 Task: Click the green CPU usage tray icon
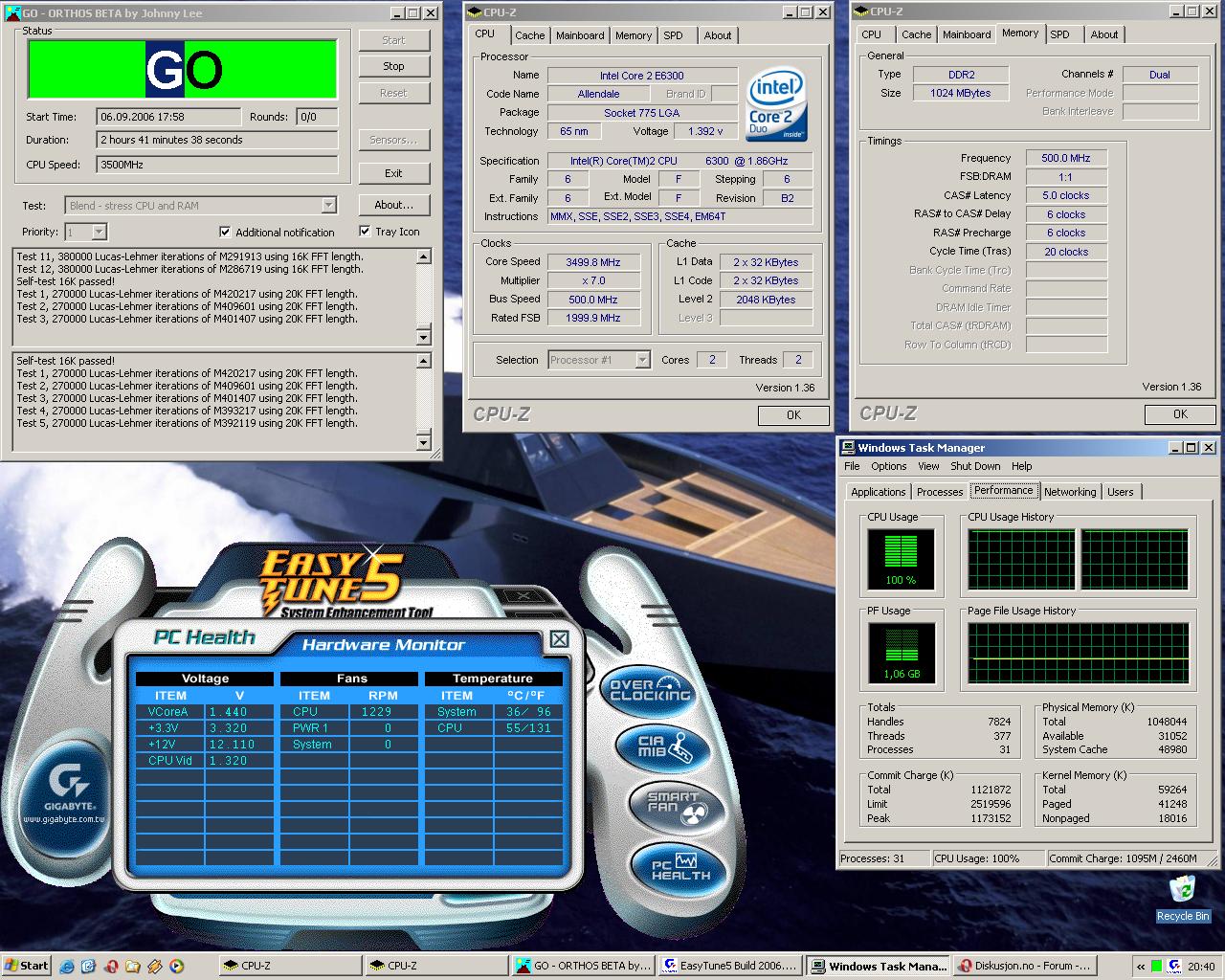click(1156, 966)
